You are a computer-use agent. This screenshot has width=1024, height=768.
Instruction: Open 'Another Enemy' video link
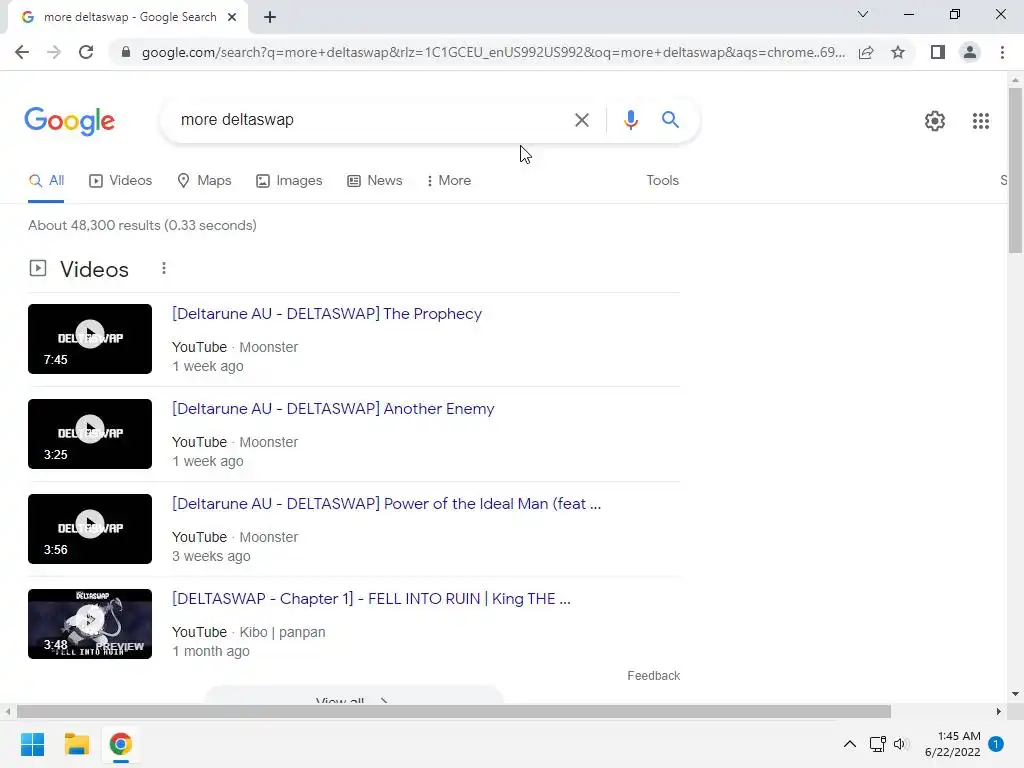point(333,409)
